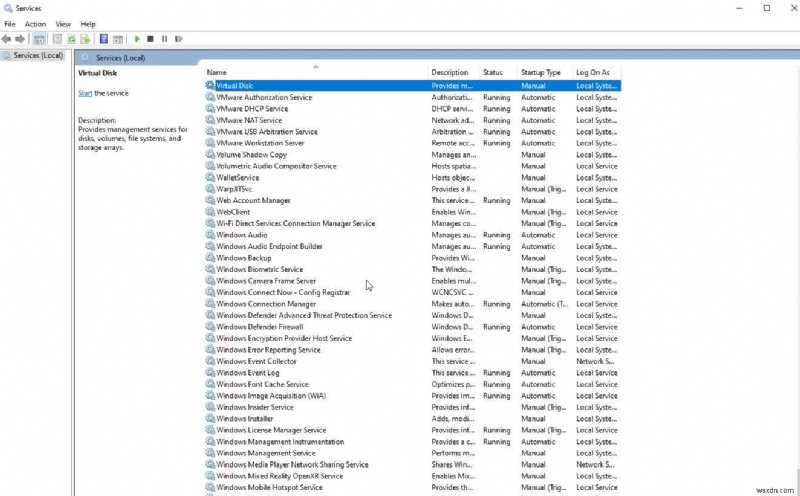Select the Web Account Manager row
This screenshot has height=496, width=800.
tap(413, 200)
